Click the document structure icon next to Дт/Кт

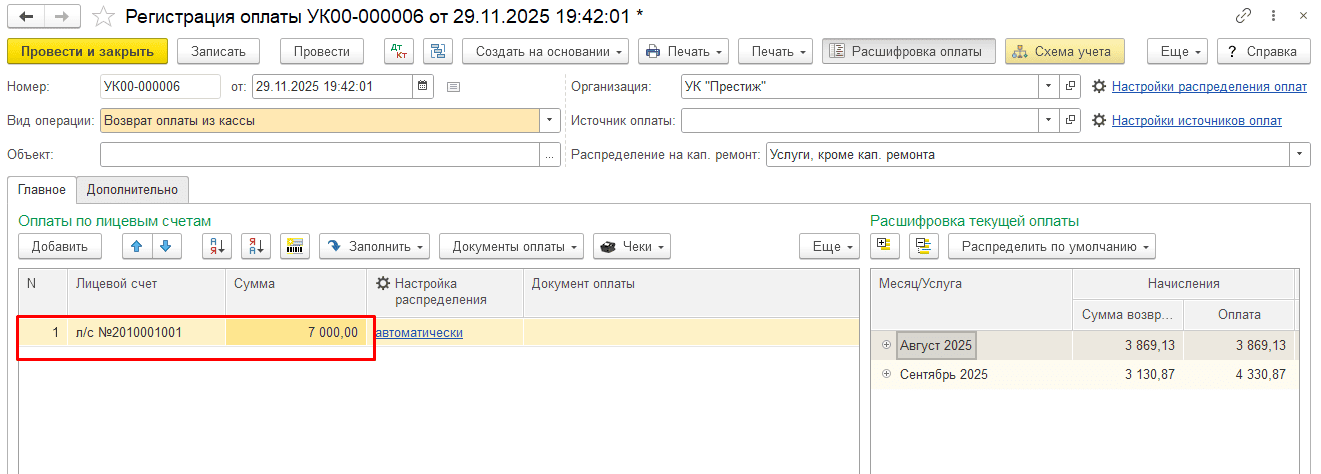[x=438, y=52]
